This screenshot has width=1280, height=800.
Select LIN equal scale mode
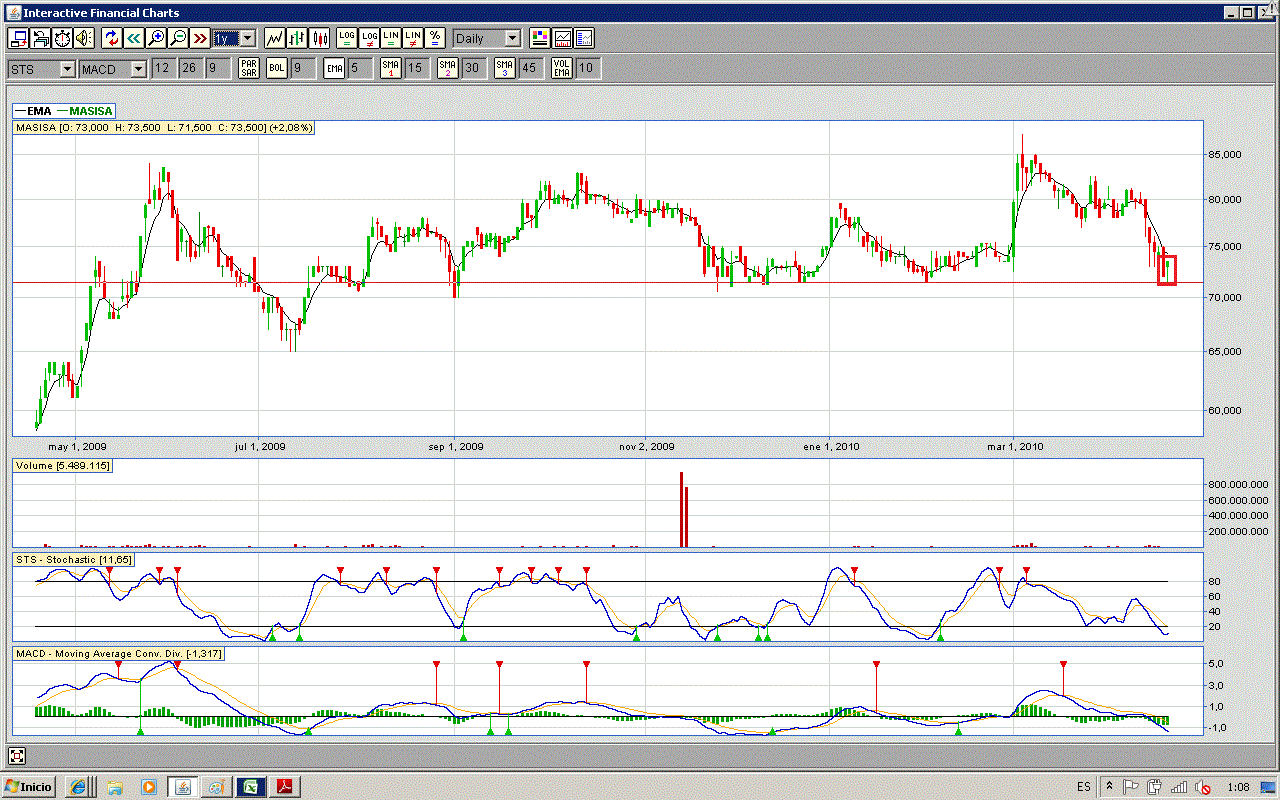[391, 38]
